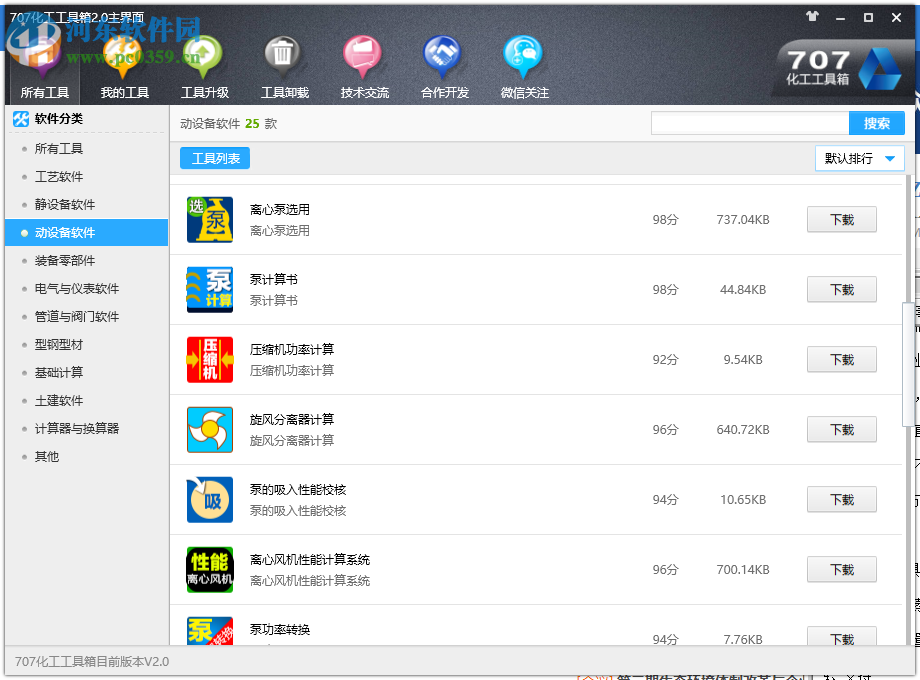Image resolution: width=920 pixels, height=680 pixels.
Task: Open the 工具升级 upgrade icon
Action: [x=204, y=67]
